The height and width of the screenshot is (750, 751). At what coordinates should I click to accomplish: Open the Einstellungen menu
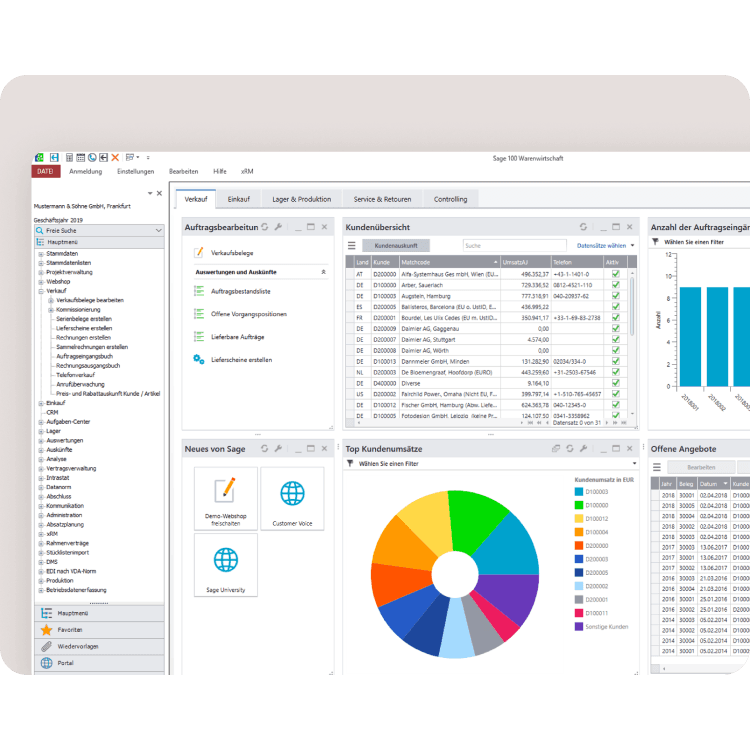[x=135, y=171]
